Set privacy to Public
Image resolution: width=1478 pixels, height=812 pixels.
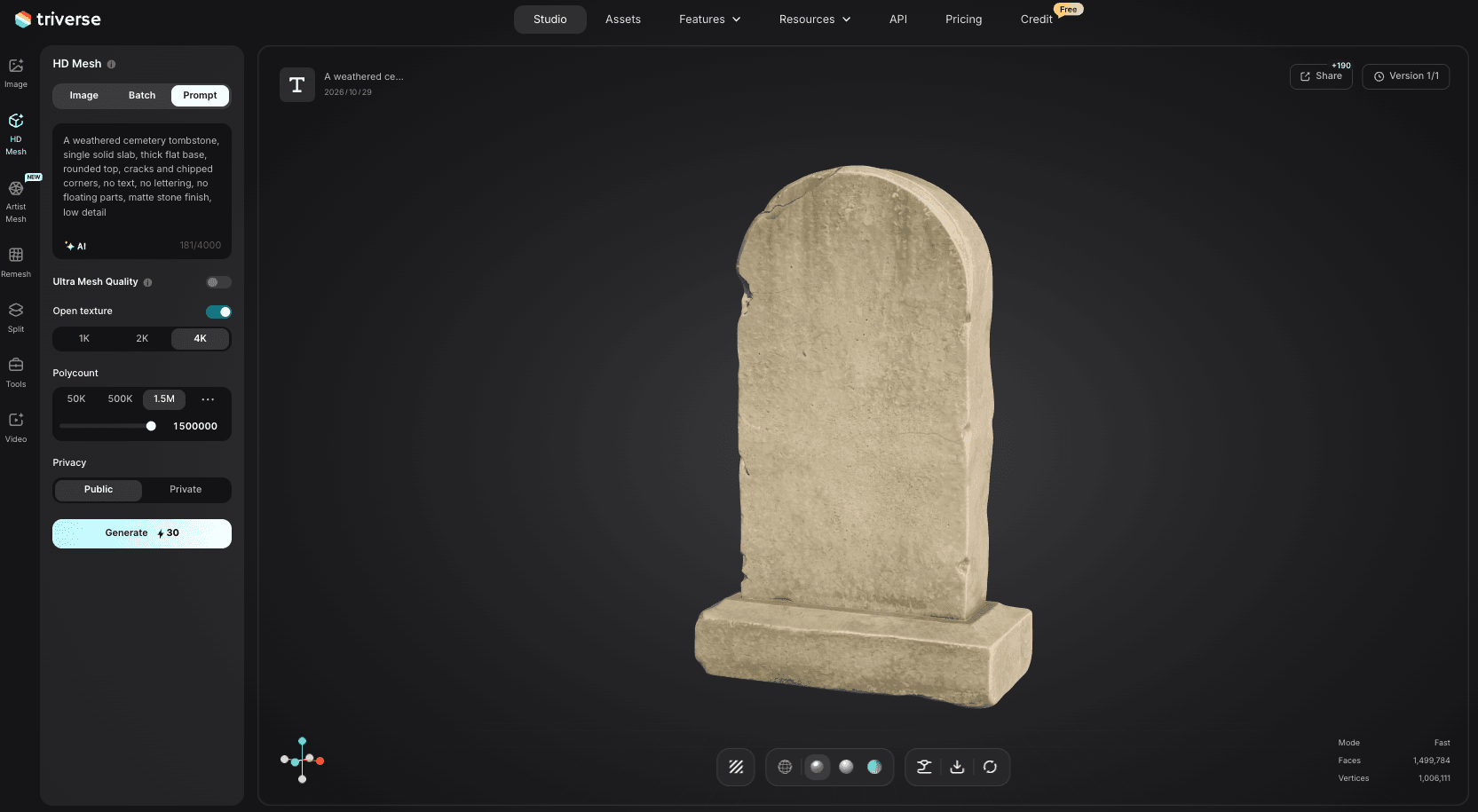99,490
